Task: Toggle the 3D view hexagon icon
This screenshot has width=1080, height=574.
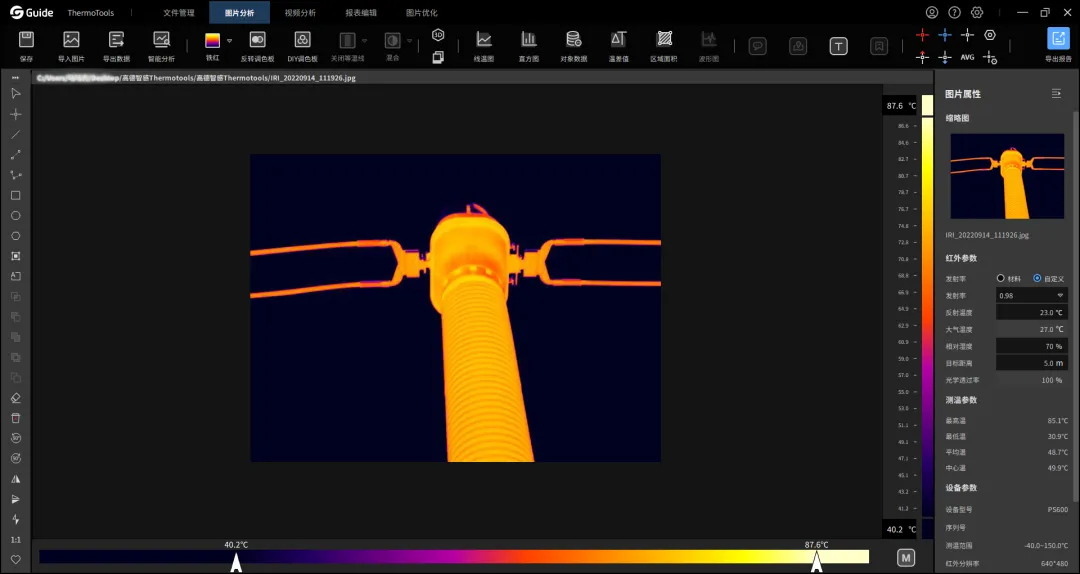Action: point(438,34)
